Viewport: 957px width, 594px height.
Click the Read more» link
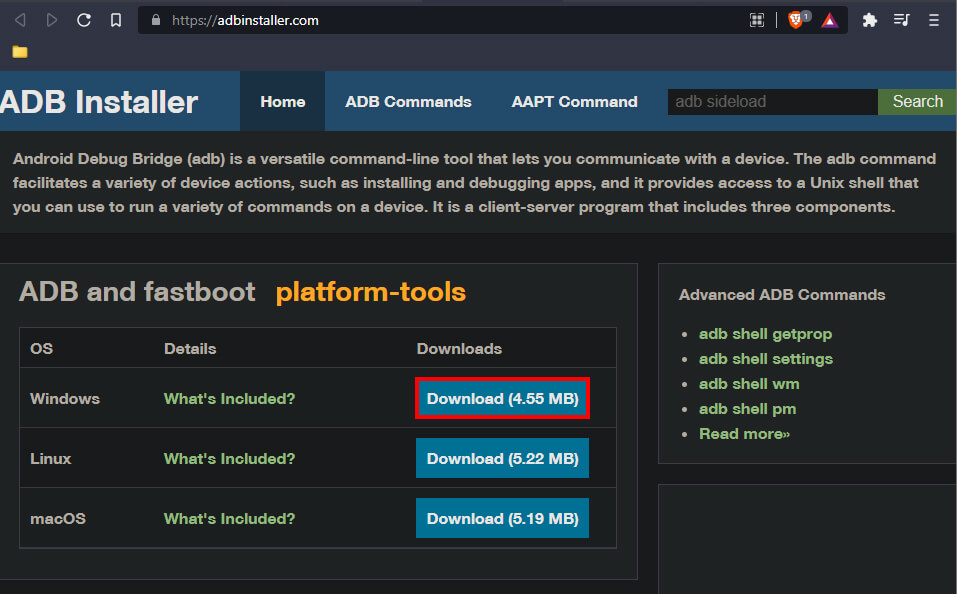[745, 434]
